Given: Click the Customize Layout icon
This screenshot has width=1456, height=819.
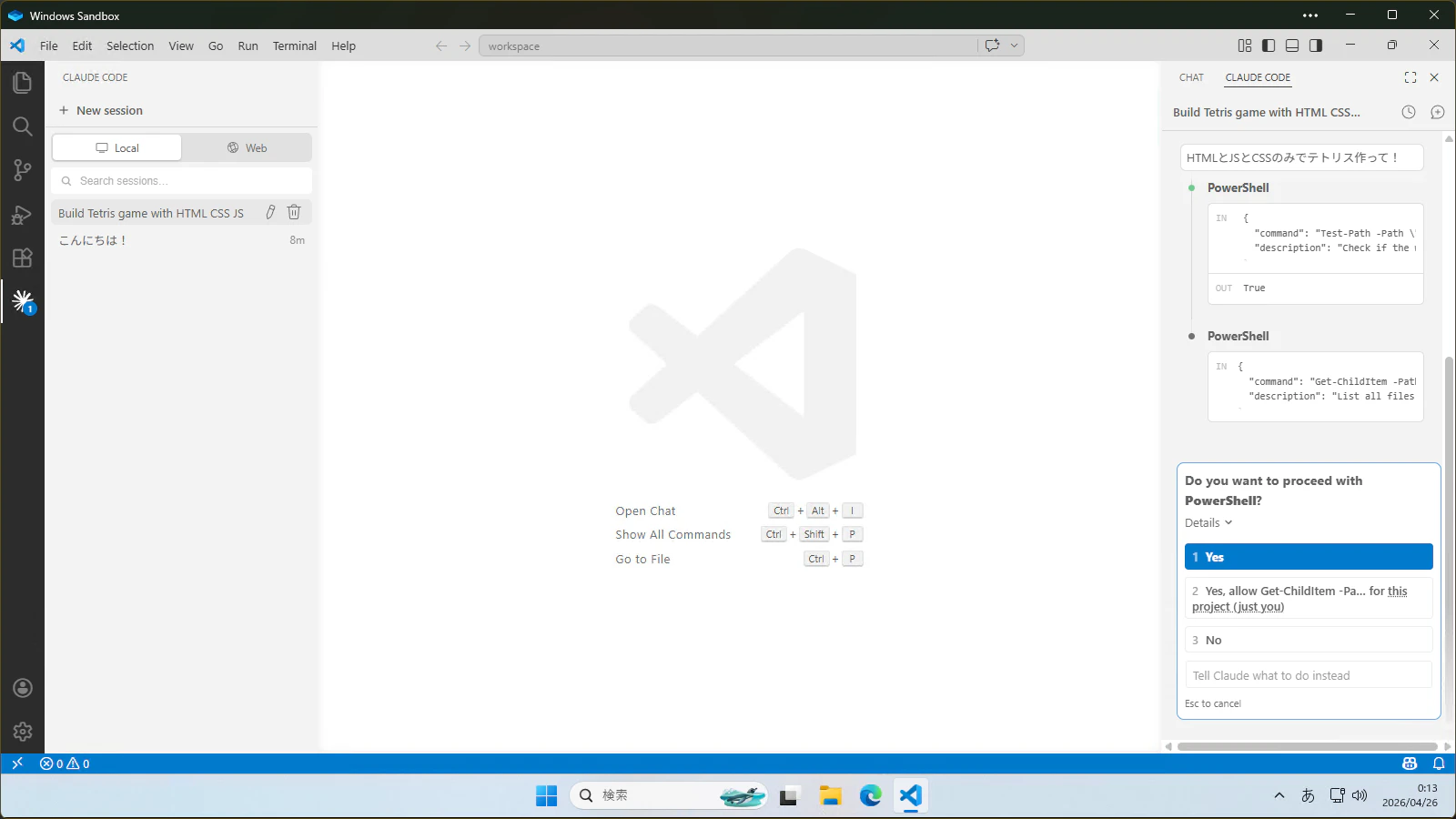Looking at the screenshot, I should tap(1245, 45).
